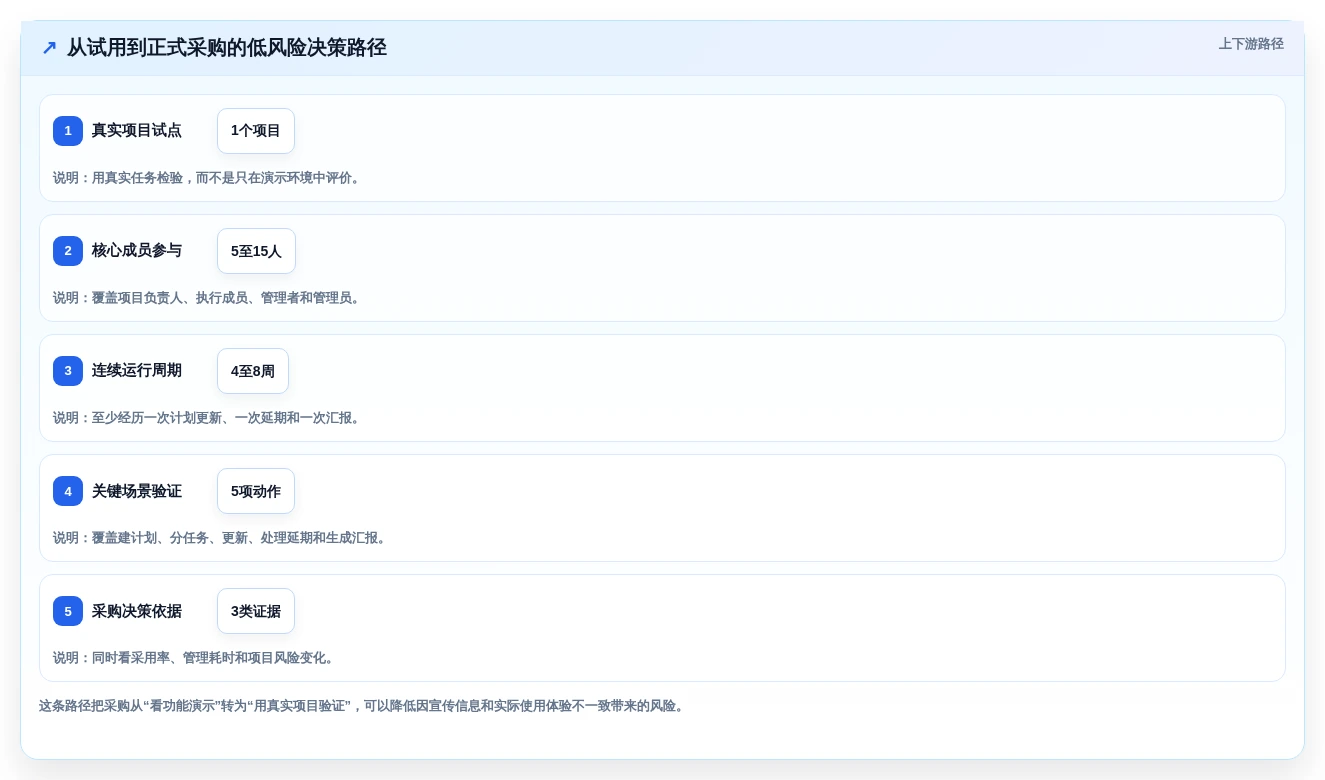1325x780 pixels.
Task: Click the 4至8周 pill
Action: (x=253, y=371)
